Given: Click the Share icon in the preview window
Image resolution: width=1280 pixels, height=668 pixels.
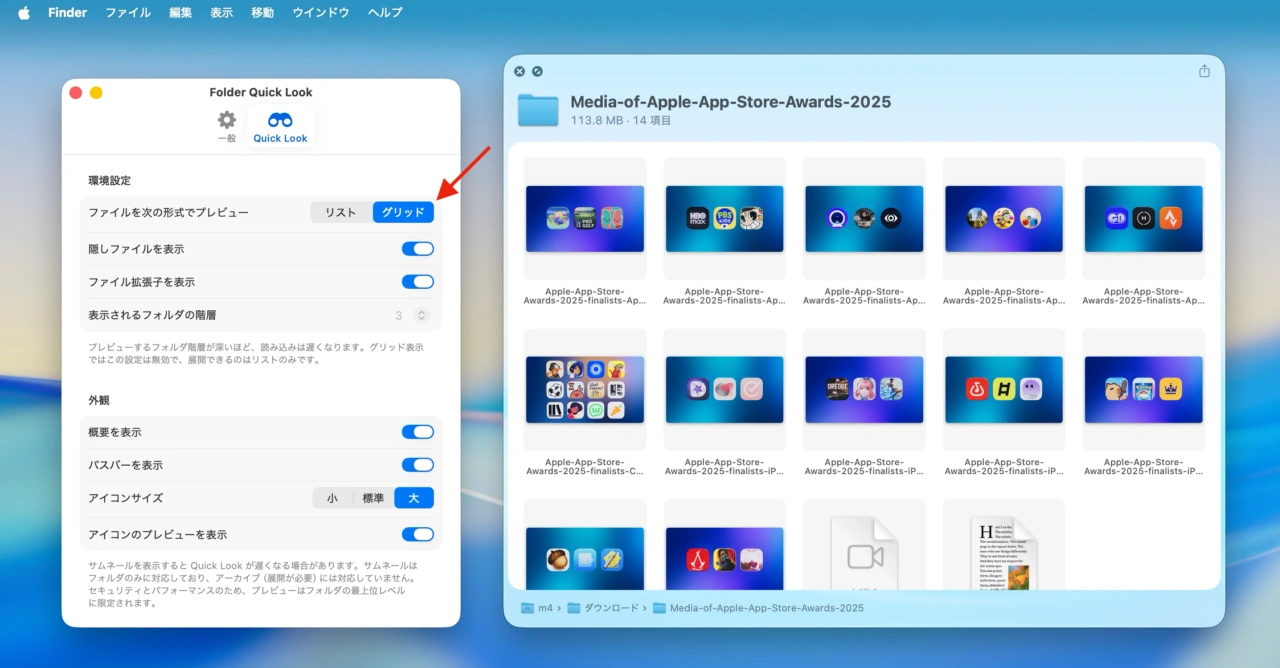Looking at the screenshot, I should point(1204,70).
